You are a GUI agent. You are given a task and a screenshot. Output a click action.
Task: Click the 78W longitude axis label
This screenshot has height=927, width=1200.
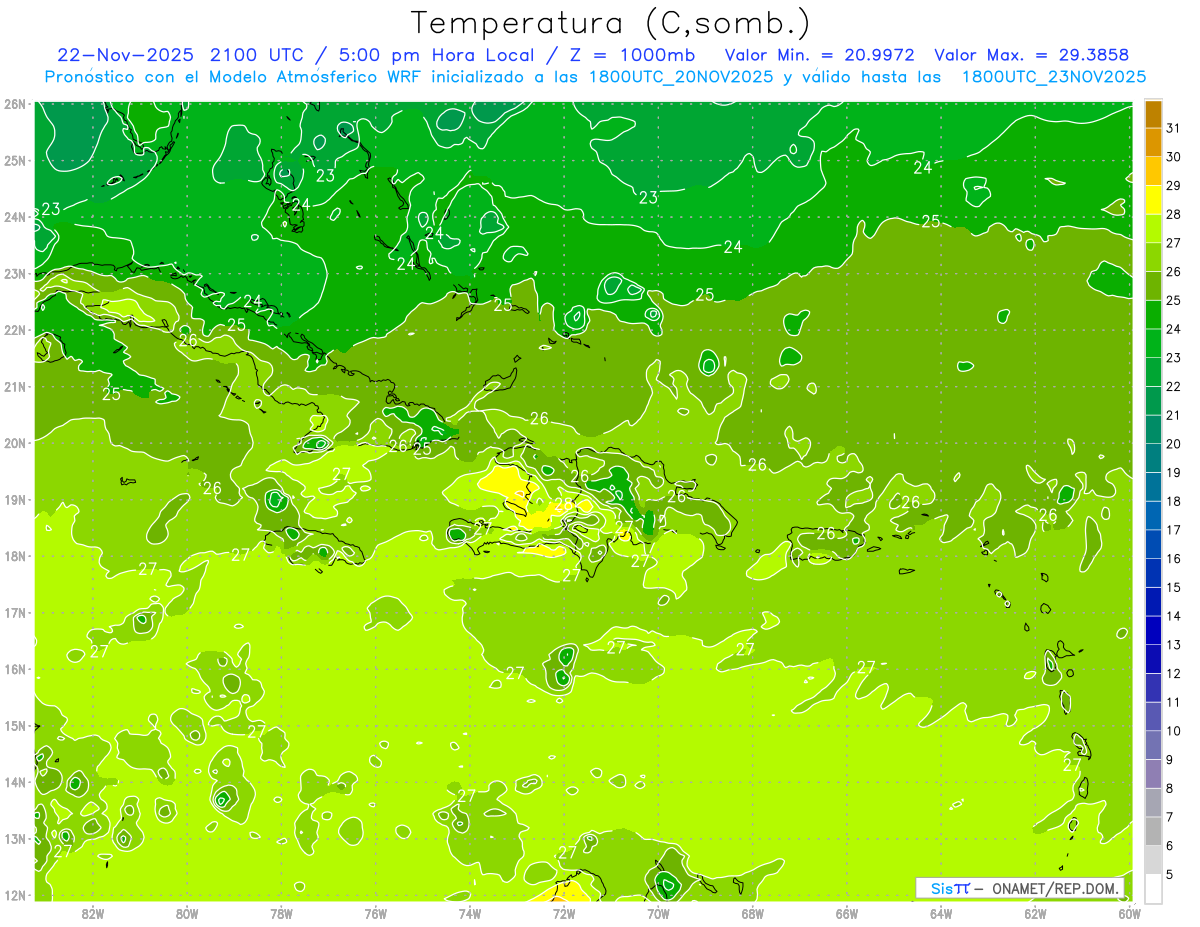pos(281,913)
